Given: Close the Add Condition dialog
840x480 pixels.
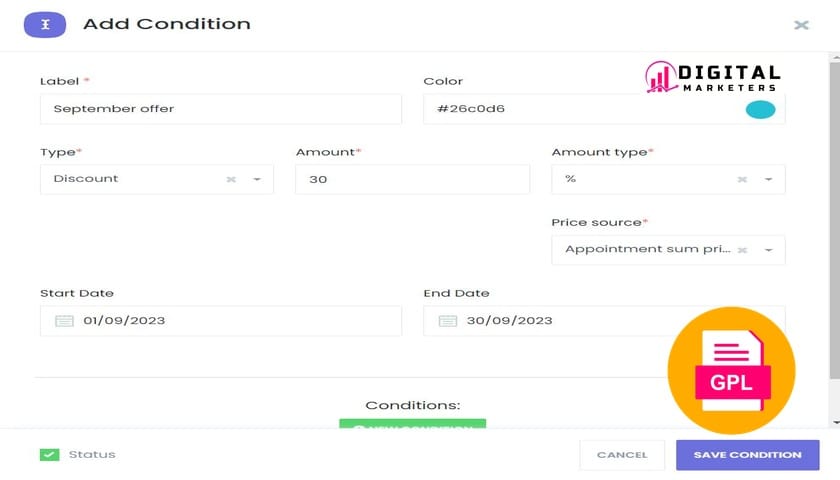Looking at the screenshot, I should tap(801, 25).
